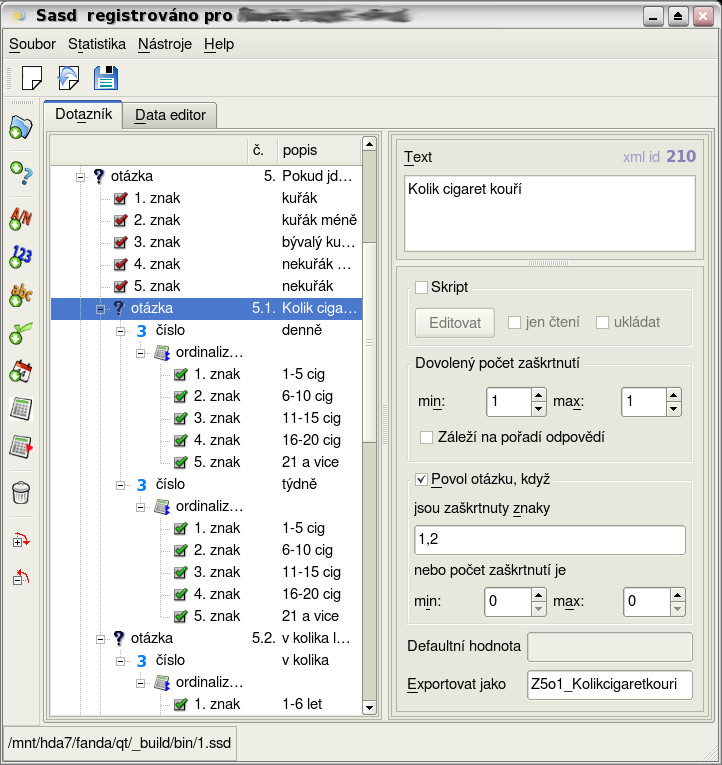The width and height of the screenshot is (722, 765).
Task: Collapse otázka 5.1. tree node
Action: (x=100, y=309)
